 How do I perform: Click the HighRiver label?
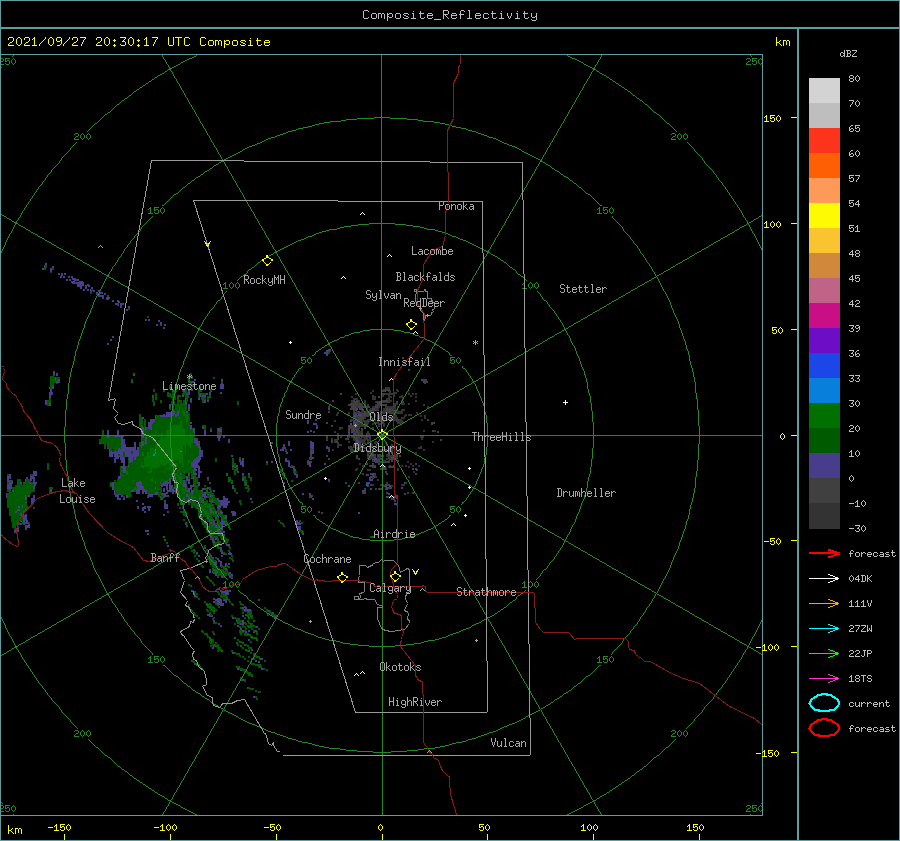point(415,702)
